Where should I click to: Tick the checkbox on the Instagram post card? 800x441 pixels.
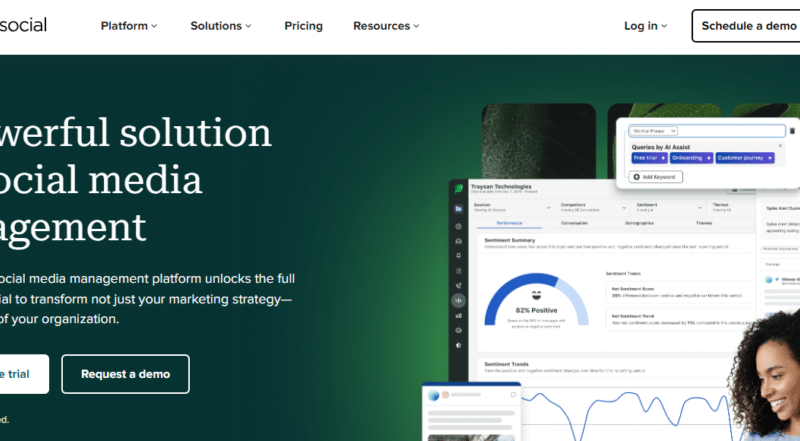point(514,396)
